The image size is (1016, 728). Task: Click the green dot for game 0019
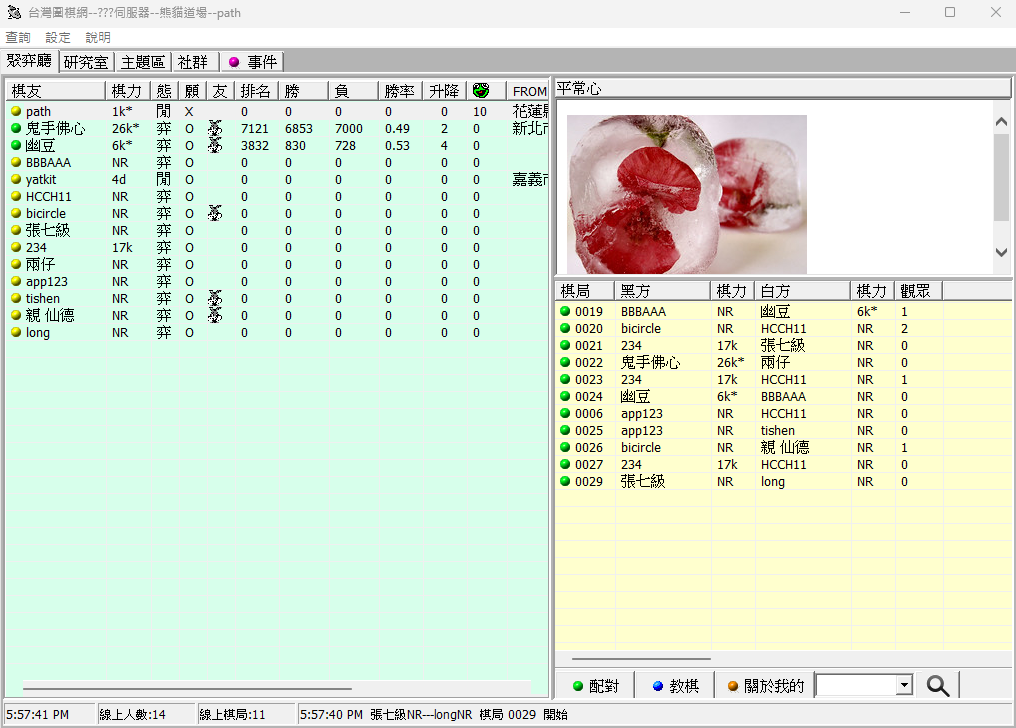[x=565, y=312]
